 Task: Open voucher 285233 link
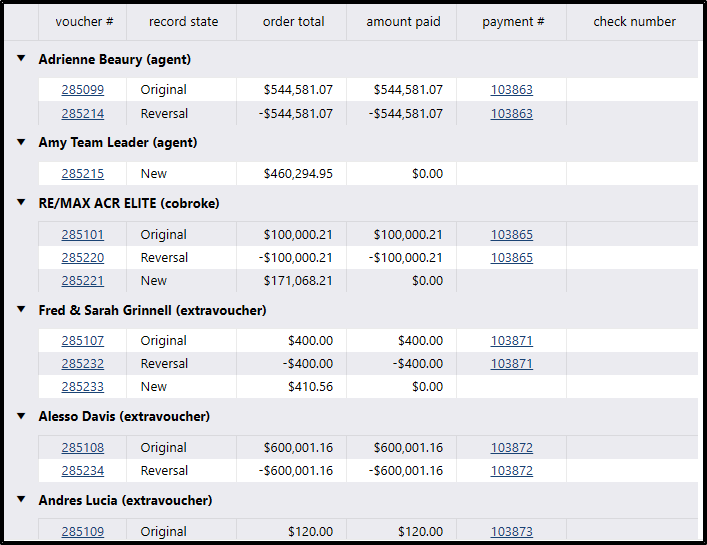[82, 387]
